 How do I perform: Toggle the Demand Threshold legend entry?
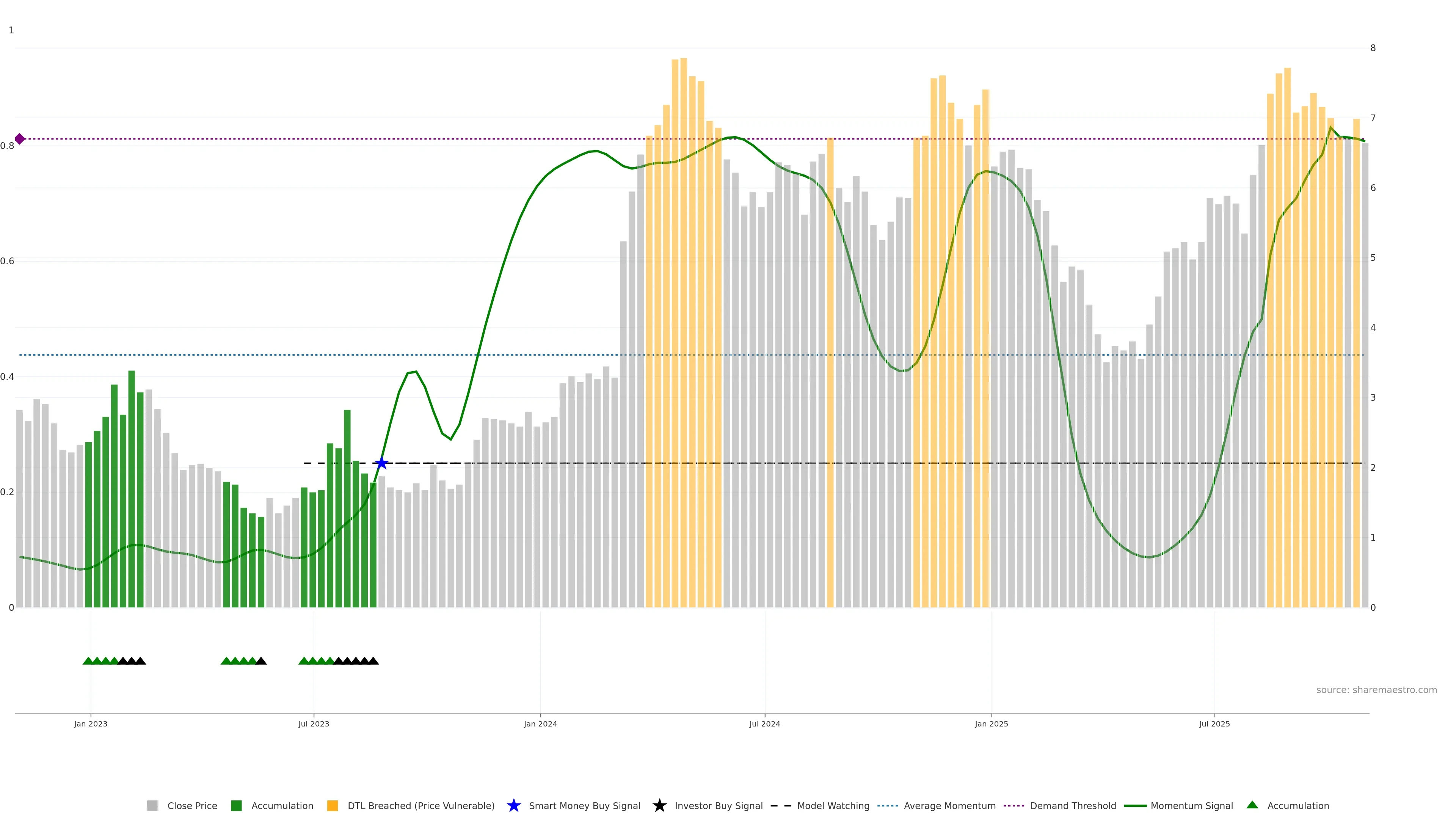tap(1072, 805)
